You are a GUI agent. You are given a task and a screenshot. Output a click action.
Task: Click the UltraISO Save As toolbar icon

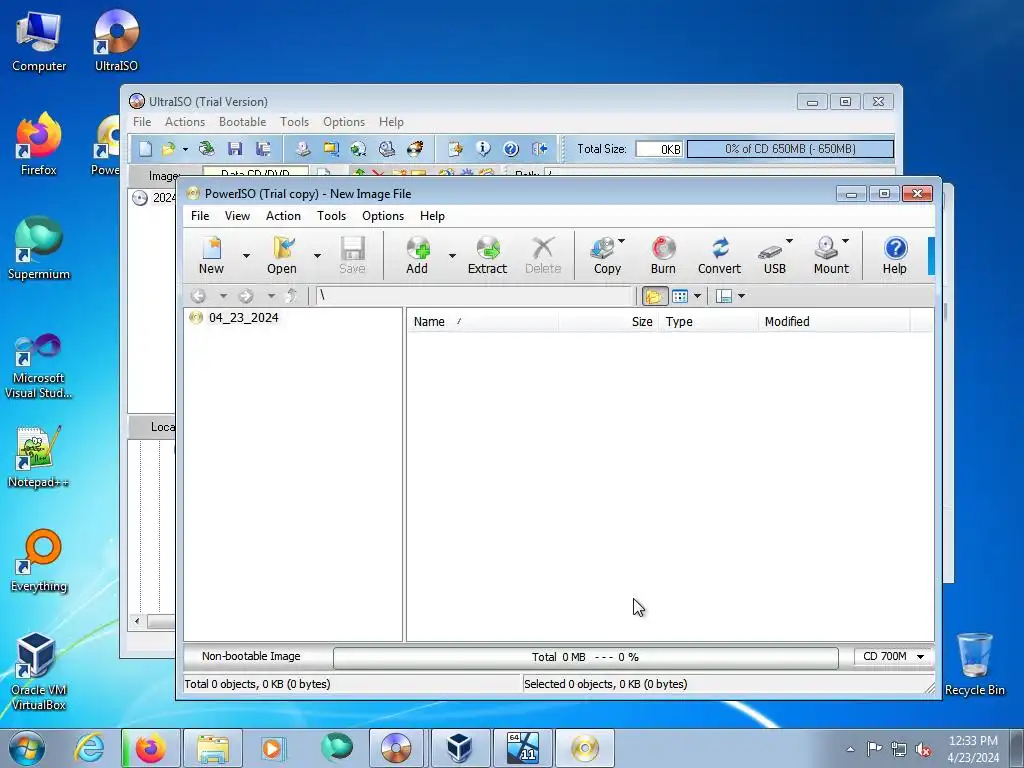[x=263, y=149]
